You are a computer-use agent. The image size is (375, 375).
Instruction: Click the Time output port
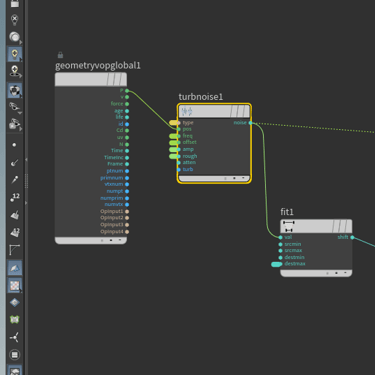[x=127, y=151]
